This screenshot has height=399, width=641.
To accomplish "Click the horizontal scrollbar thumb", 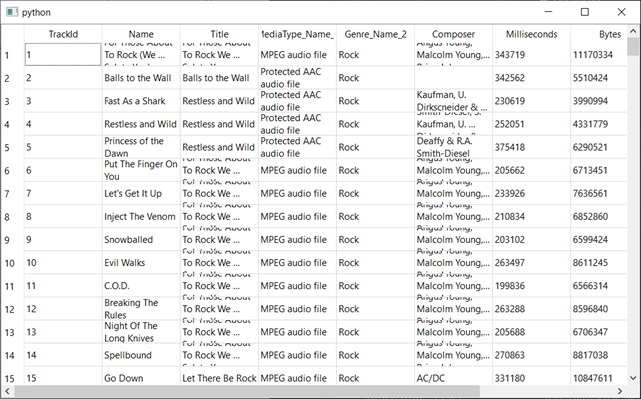I will (247, 391).
